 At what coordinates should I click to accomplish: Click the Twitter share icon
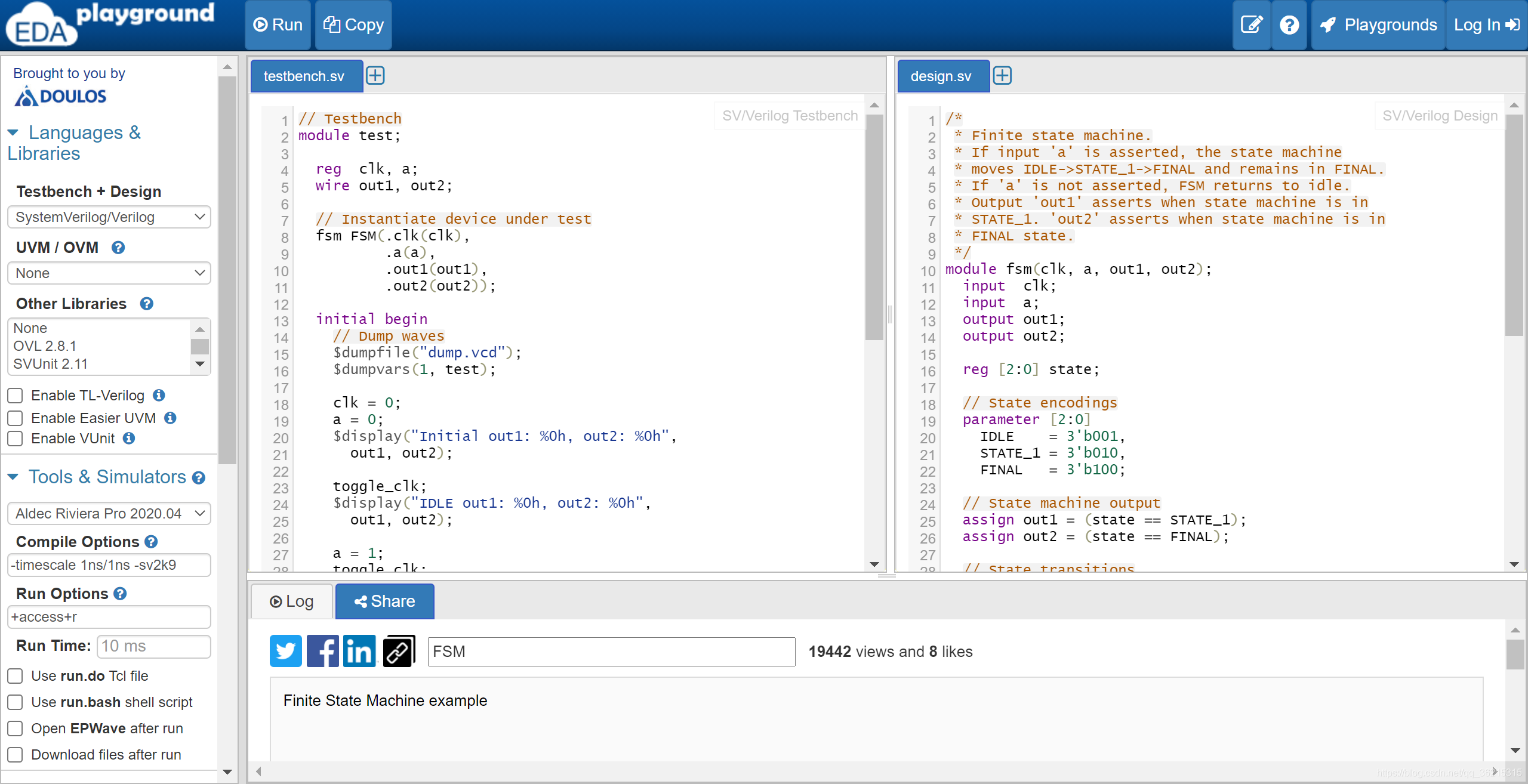[285, 651]
